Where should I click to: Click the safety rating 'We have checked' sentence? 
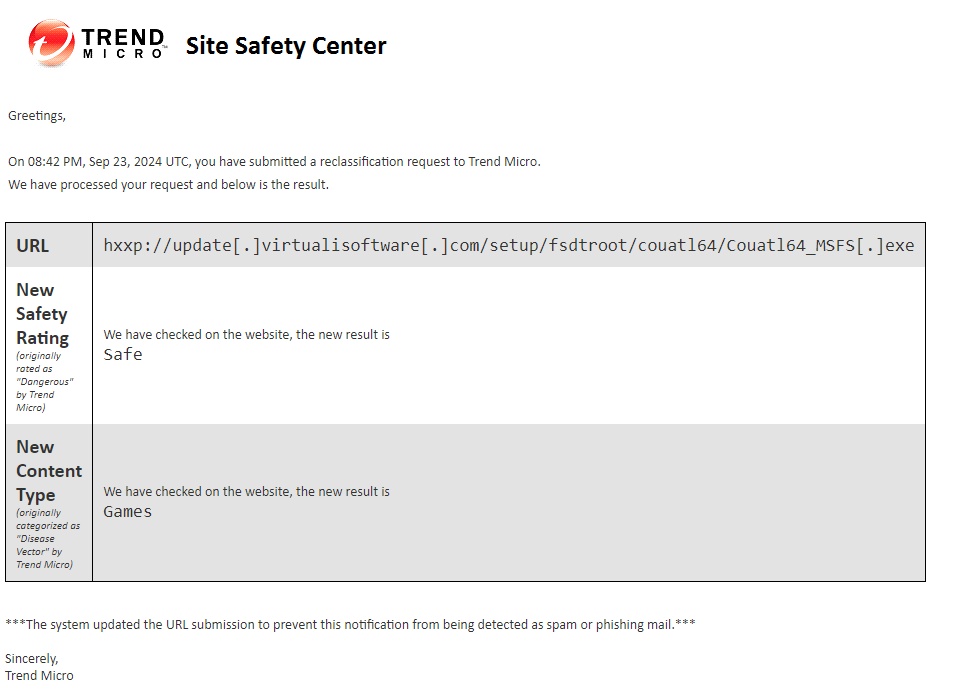pyautogui.click(x=246, y=335)
